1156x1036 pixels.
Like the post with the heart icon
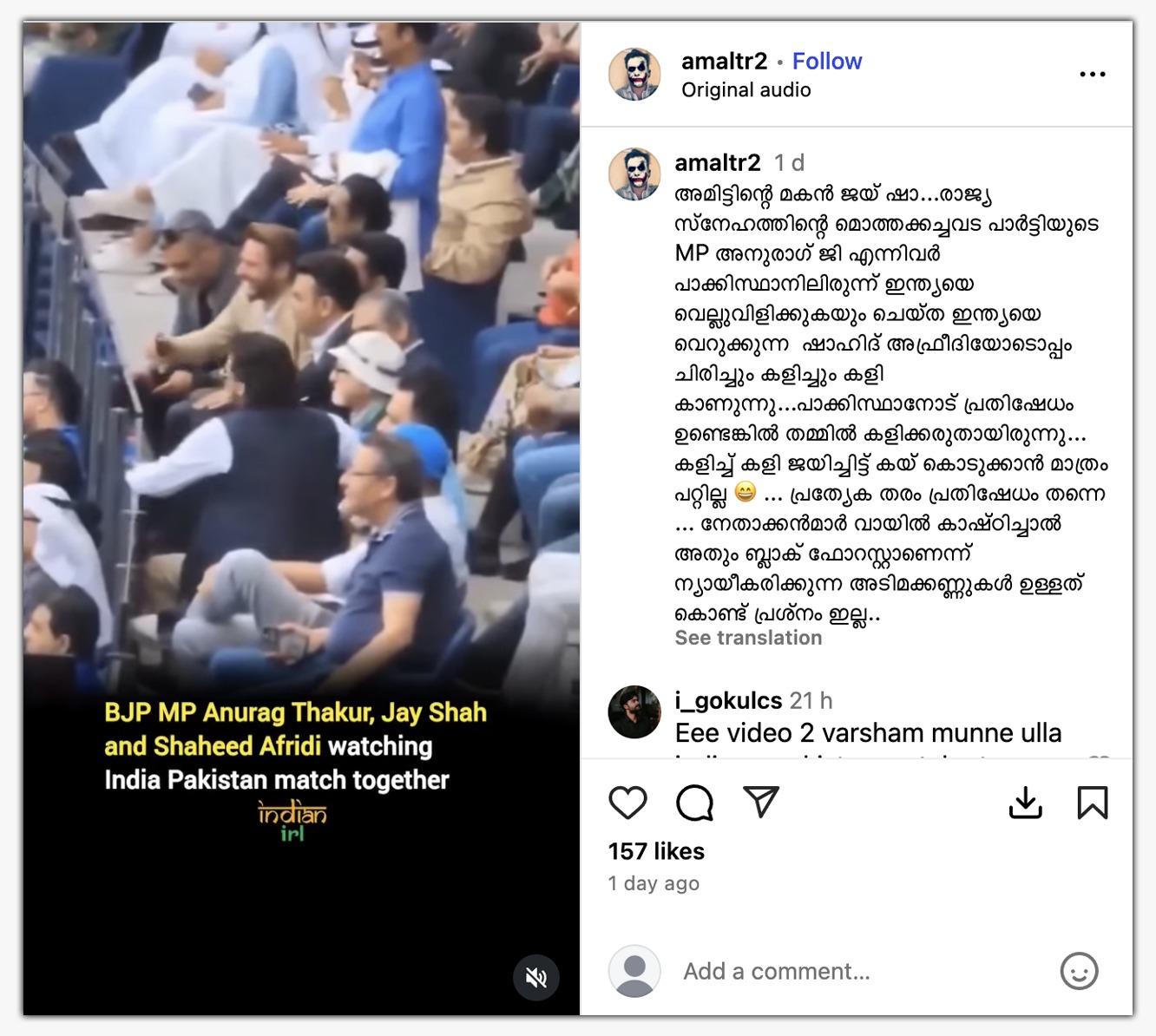[x=627, y=803]
